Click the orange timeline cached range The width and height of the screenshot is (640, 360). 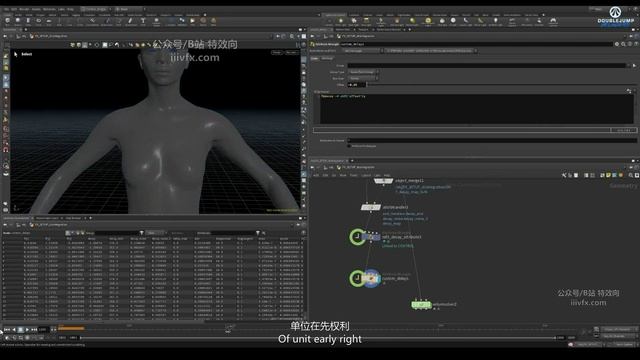pos(71,328)
